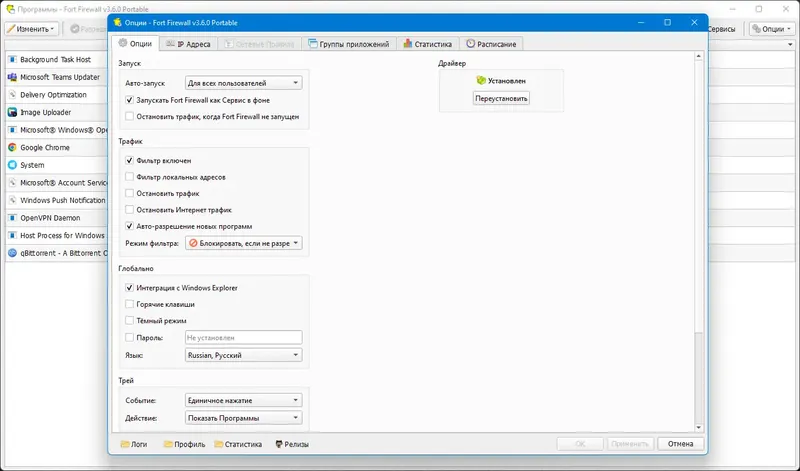The height and width of the screenshot is (471, 800).
Task: Open the Режим фильтра dropdown
Action: point(243,243)
